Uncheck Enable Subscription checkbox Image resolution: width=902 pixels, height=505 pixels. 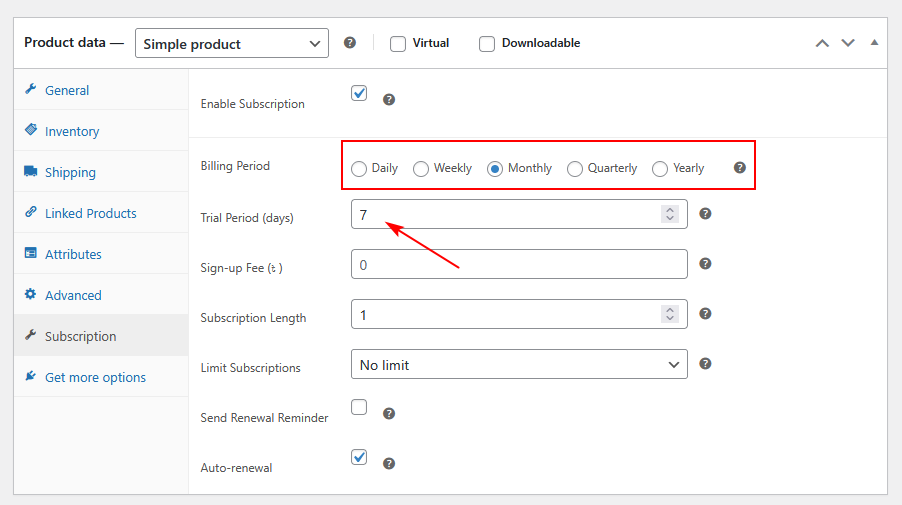click(x=359, y=93)
